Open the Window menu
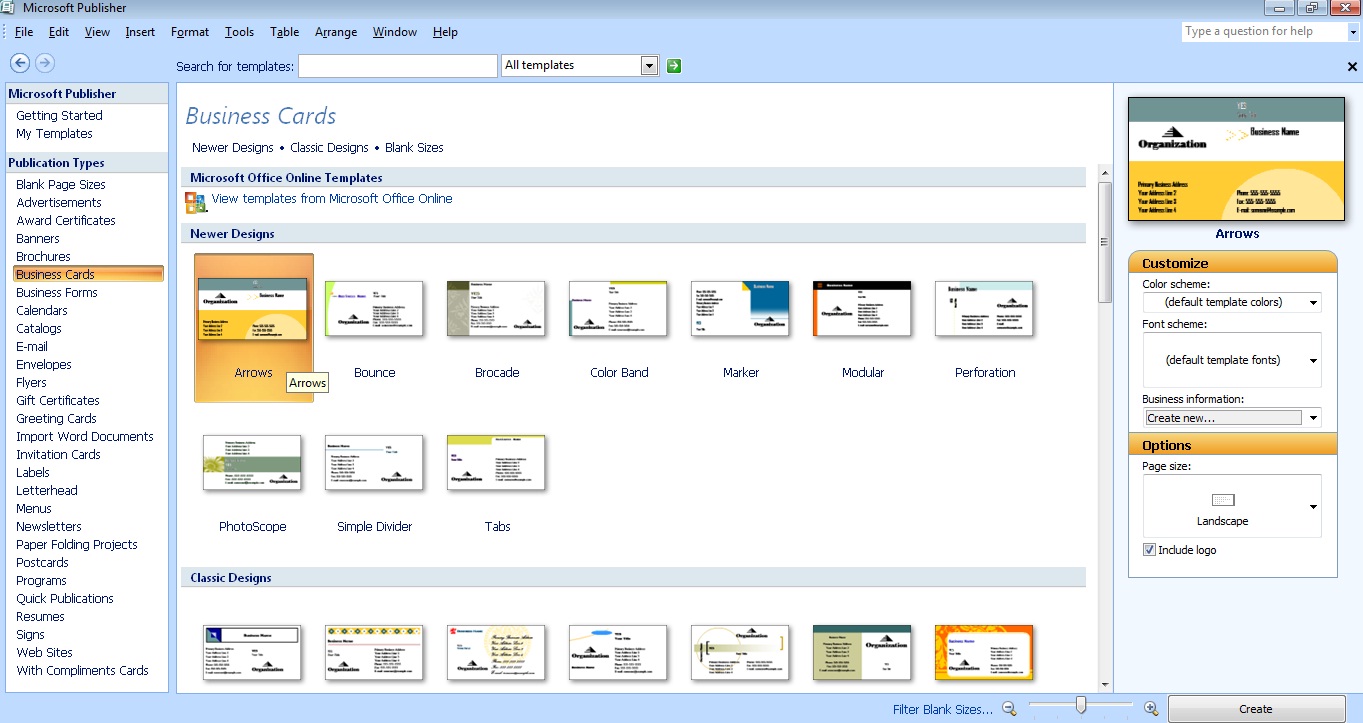 [x=395, y=32]
